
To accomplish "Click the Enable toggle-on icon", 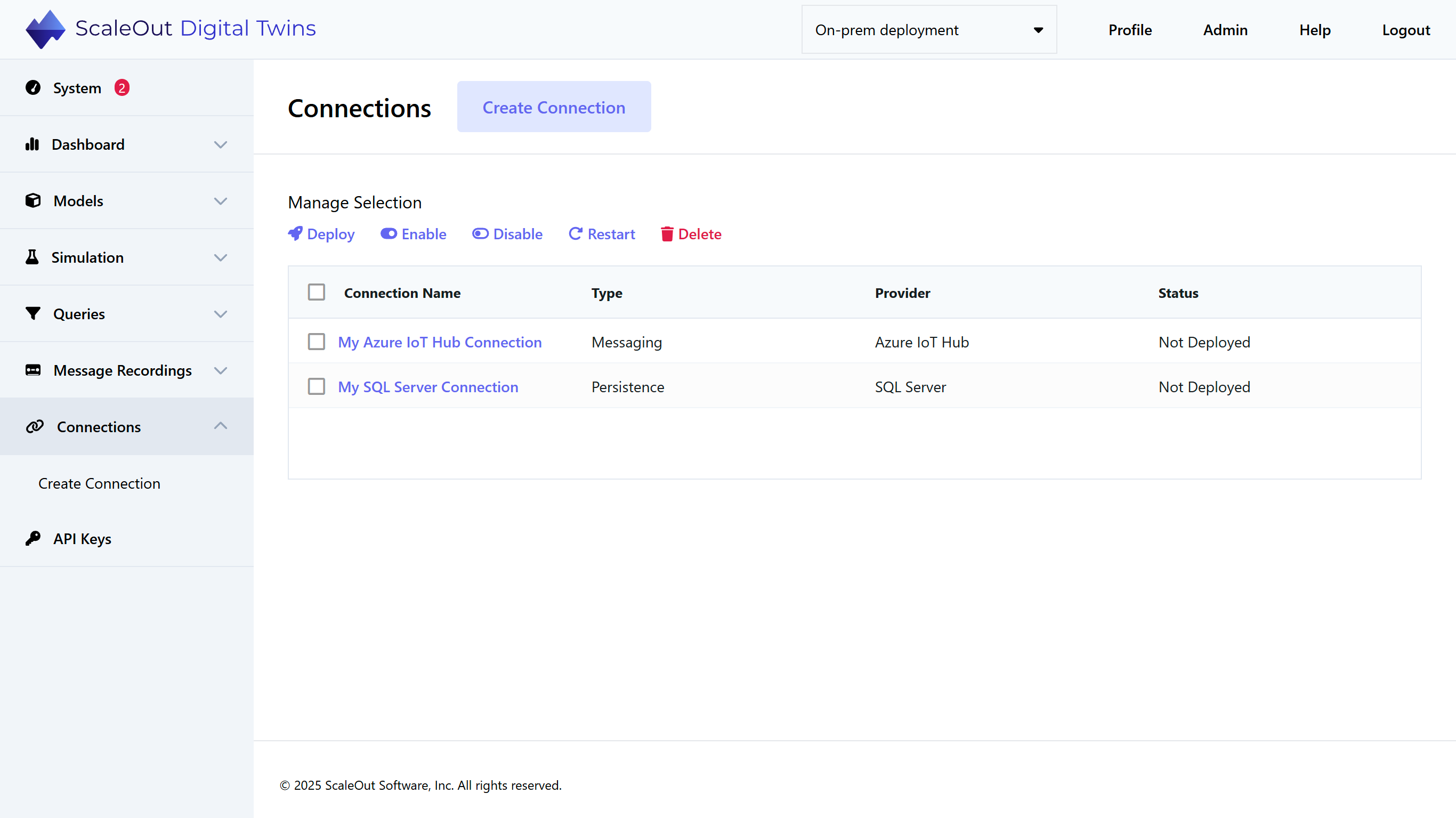I will [389, 233].
